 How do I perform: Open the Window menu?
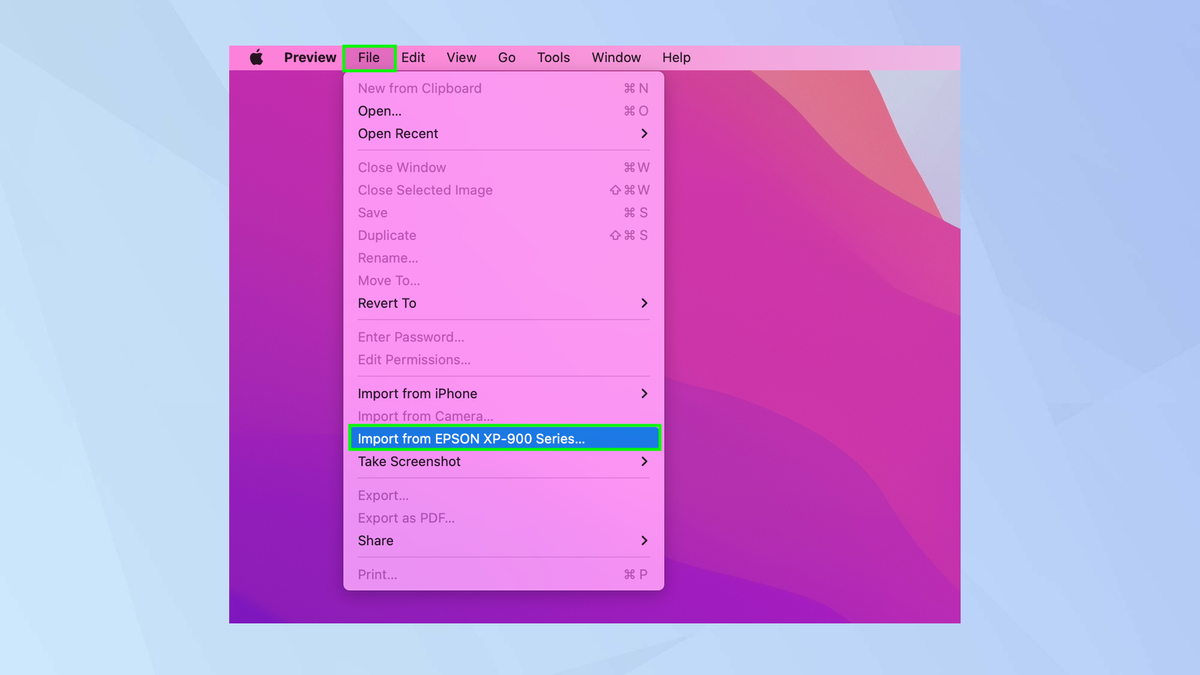pyautogui.click(x=615, y=57)
